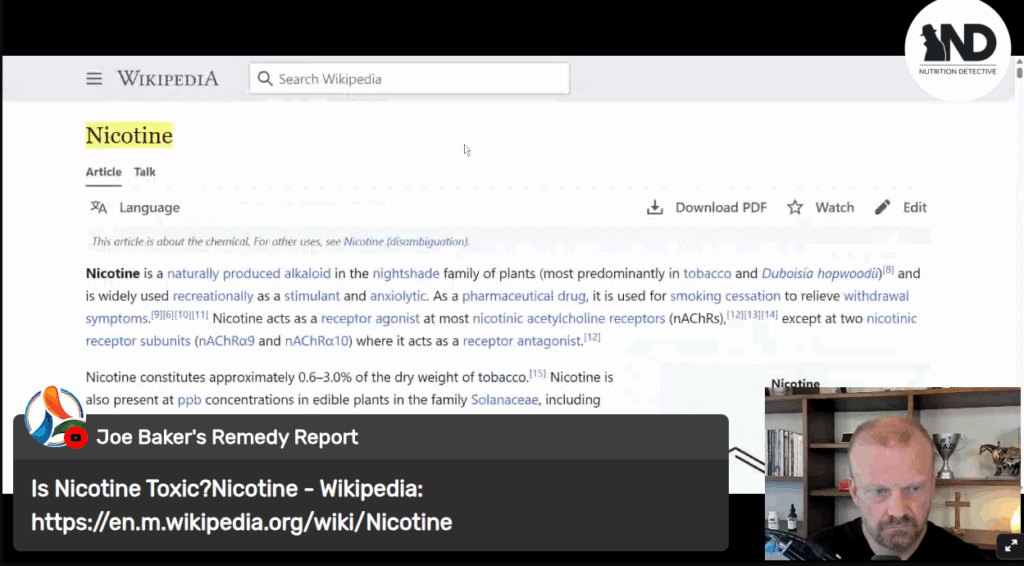Follow the 'nAChRα9' link
The image size is (1024, 566).
(x=226, y=341)
